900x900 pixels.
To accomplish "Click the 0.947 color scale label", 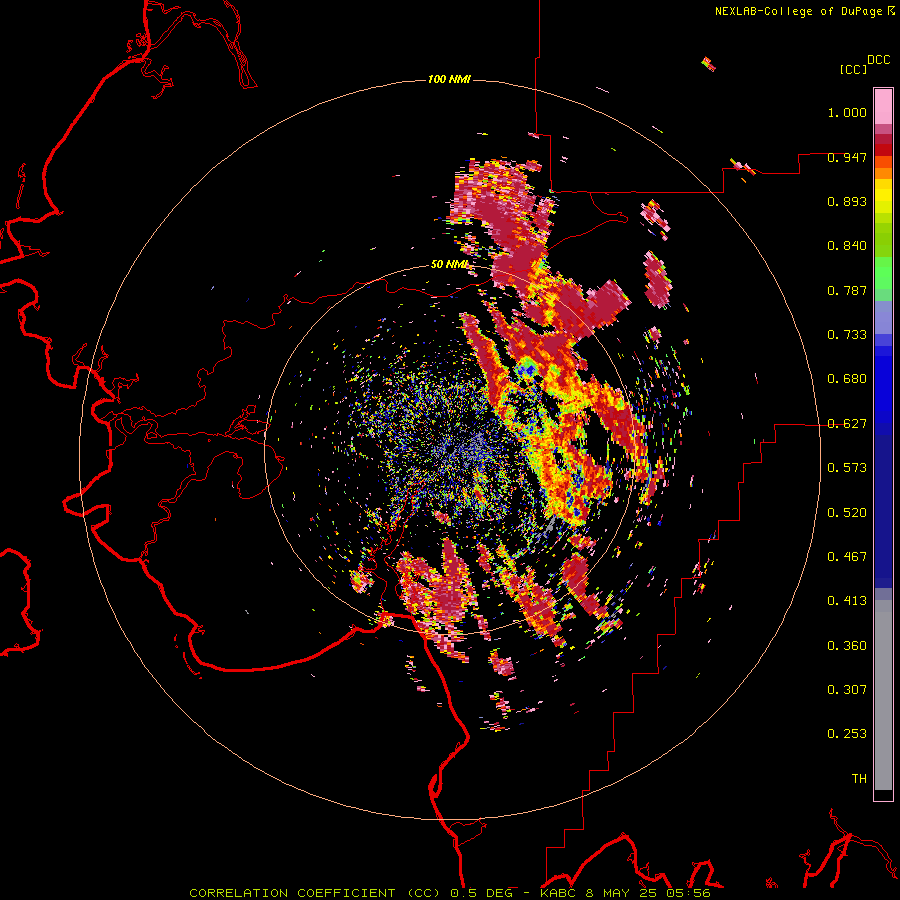I will click(x=847, y=157).
